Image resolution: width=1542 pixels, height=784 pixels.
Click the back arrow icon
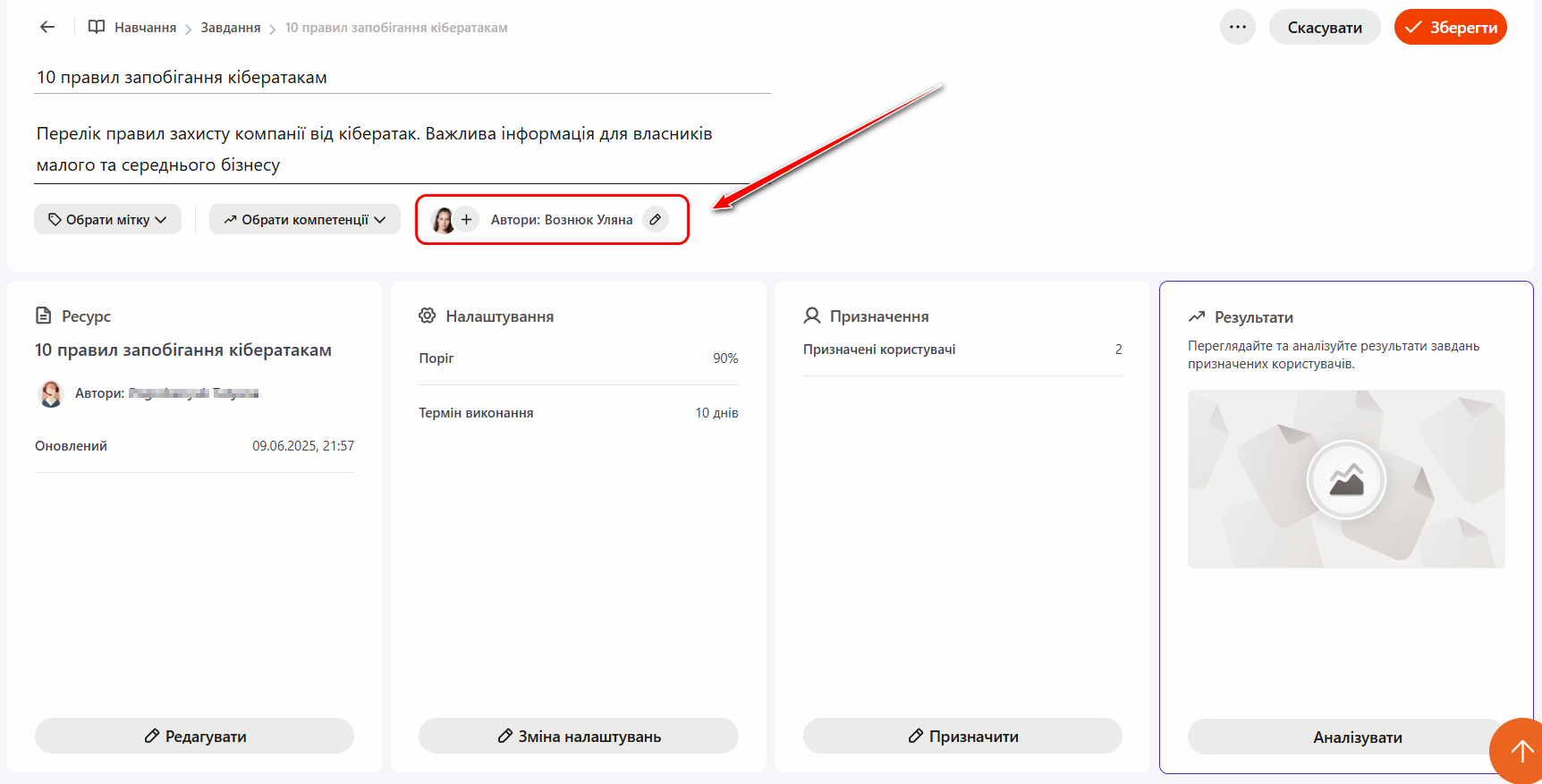coord(47,28)
